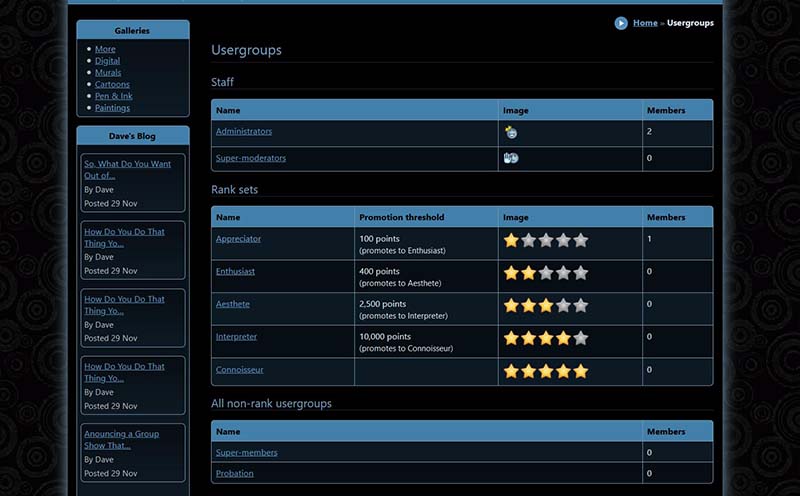
Task: Read 'So, What Do You Want Out of...' post
Action: (127, 169)
